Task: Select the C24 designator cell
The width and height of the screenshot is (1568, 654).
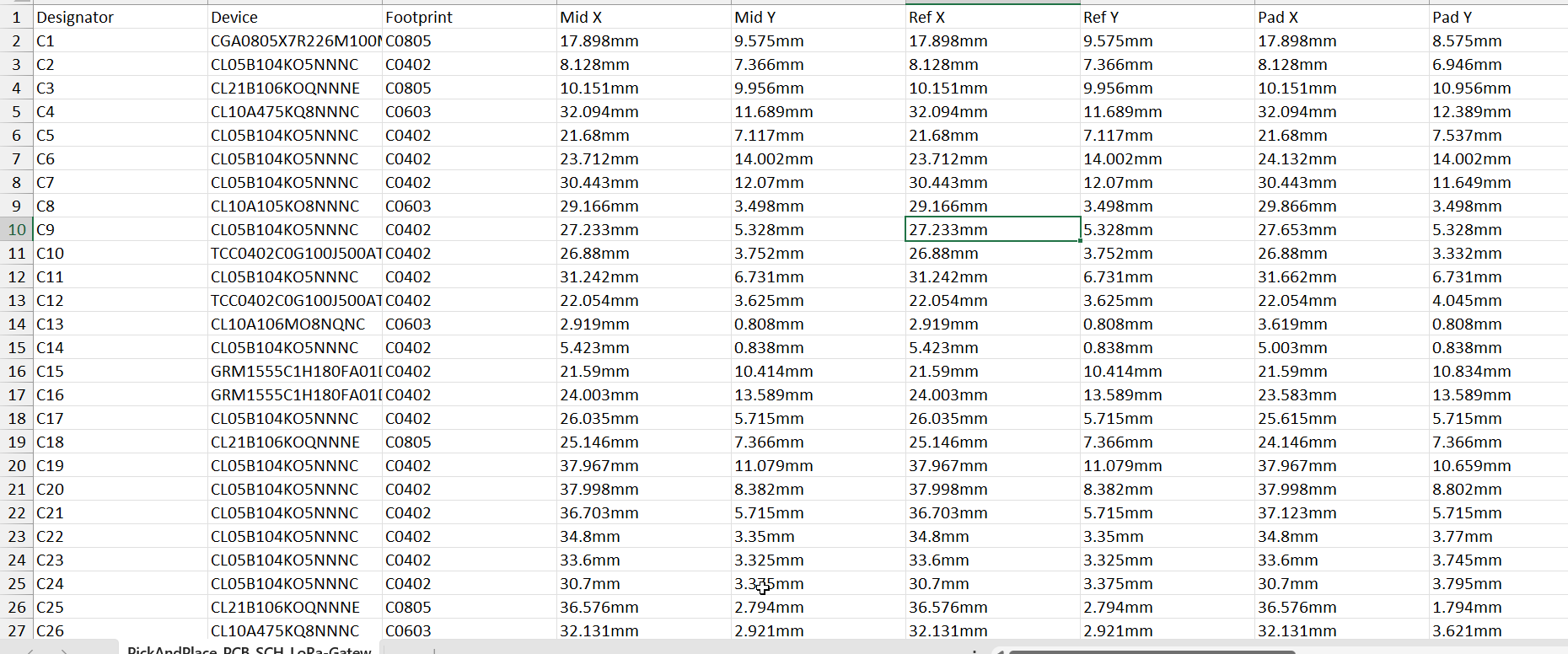Action: [120, 583]
